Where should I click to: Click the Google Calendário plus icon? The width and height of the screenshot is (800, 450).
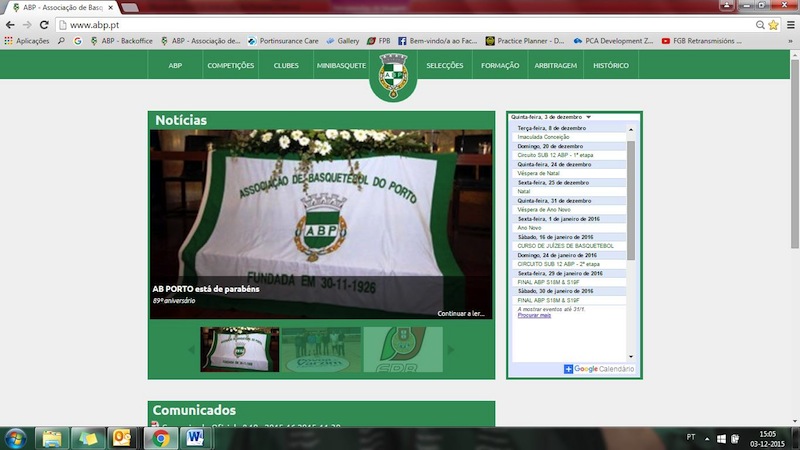[569, 369]
